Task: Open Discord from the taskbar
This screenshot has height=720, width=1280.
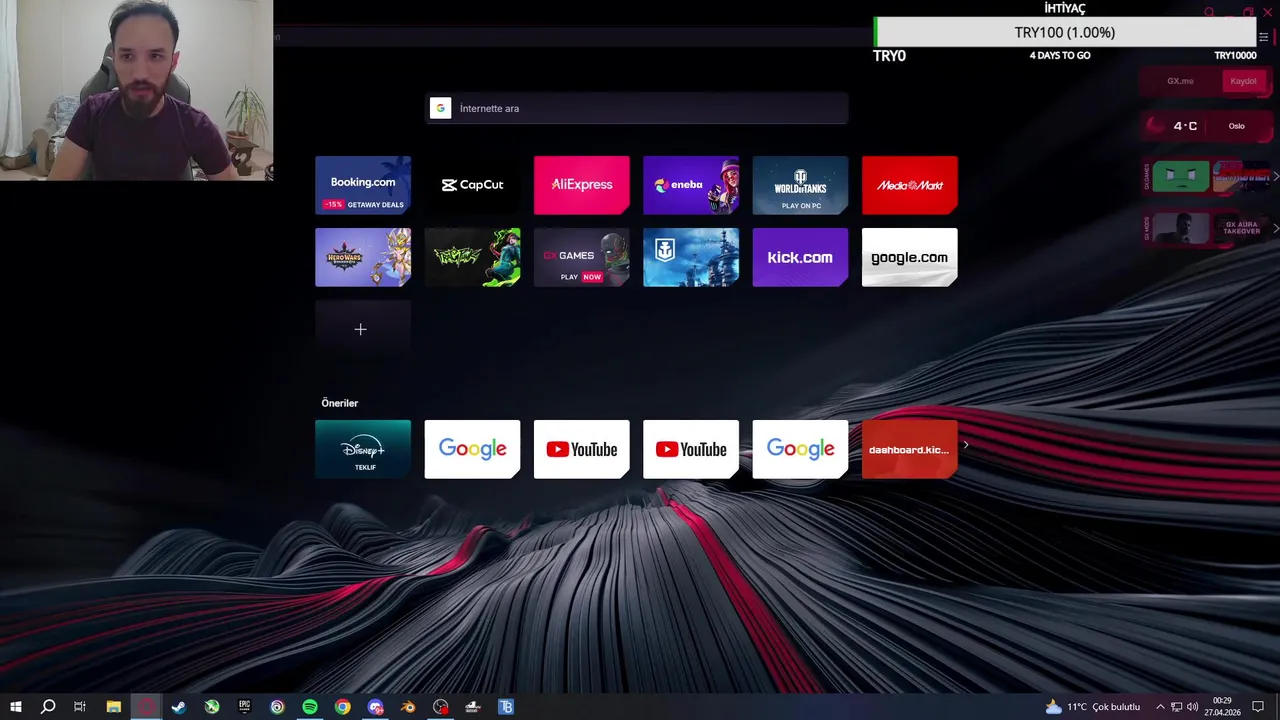Action: pyautogui.click(x=375, y=707)
